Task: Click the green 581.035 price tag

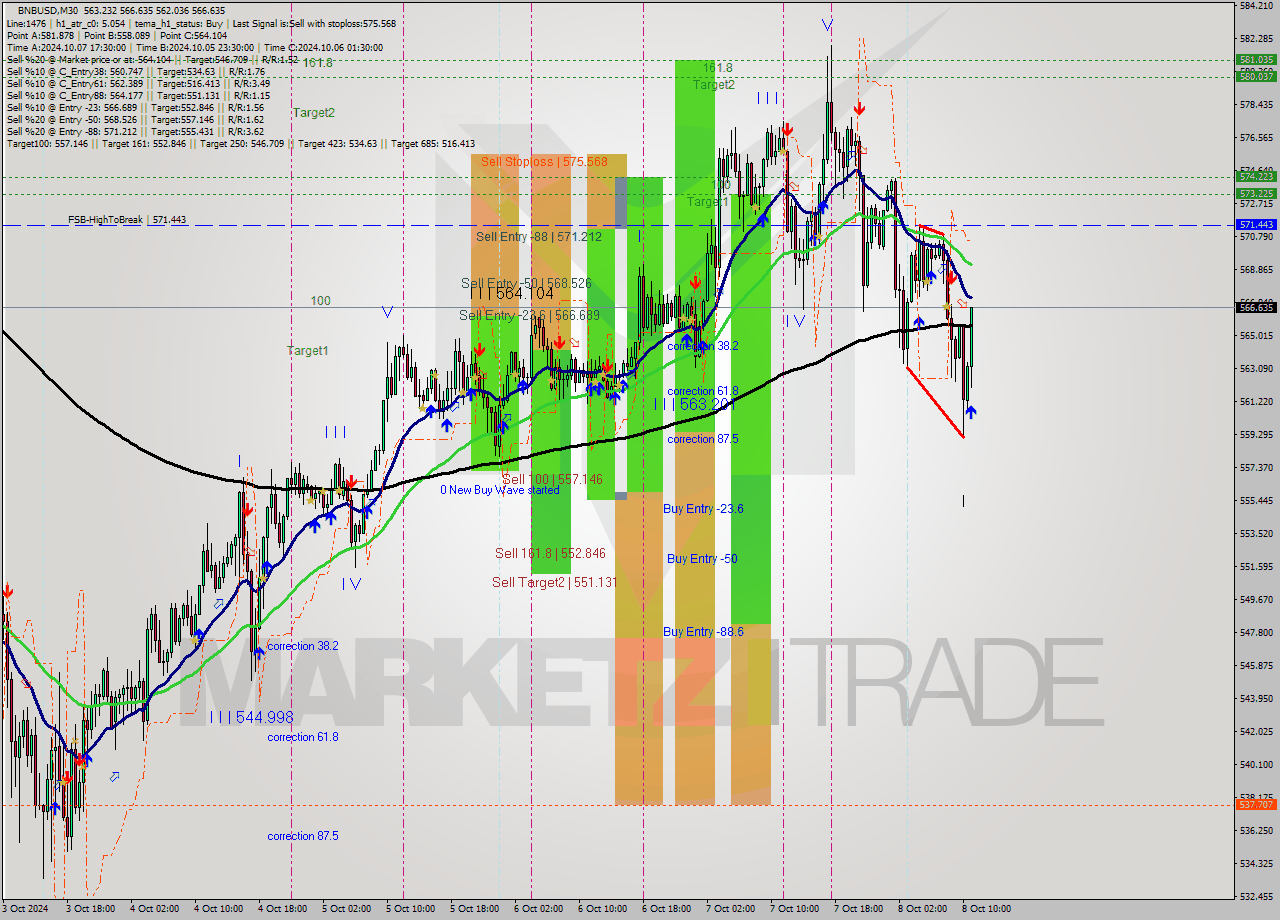Action: 1256,60
